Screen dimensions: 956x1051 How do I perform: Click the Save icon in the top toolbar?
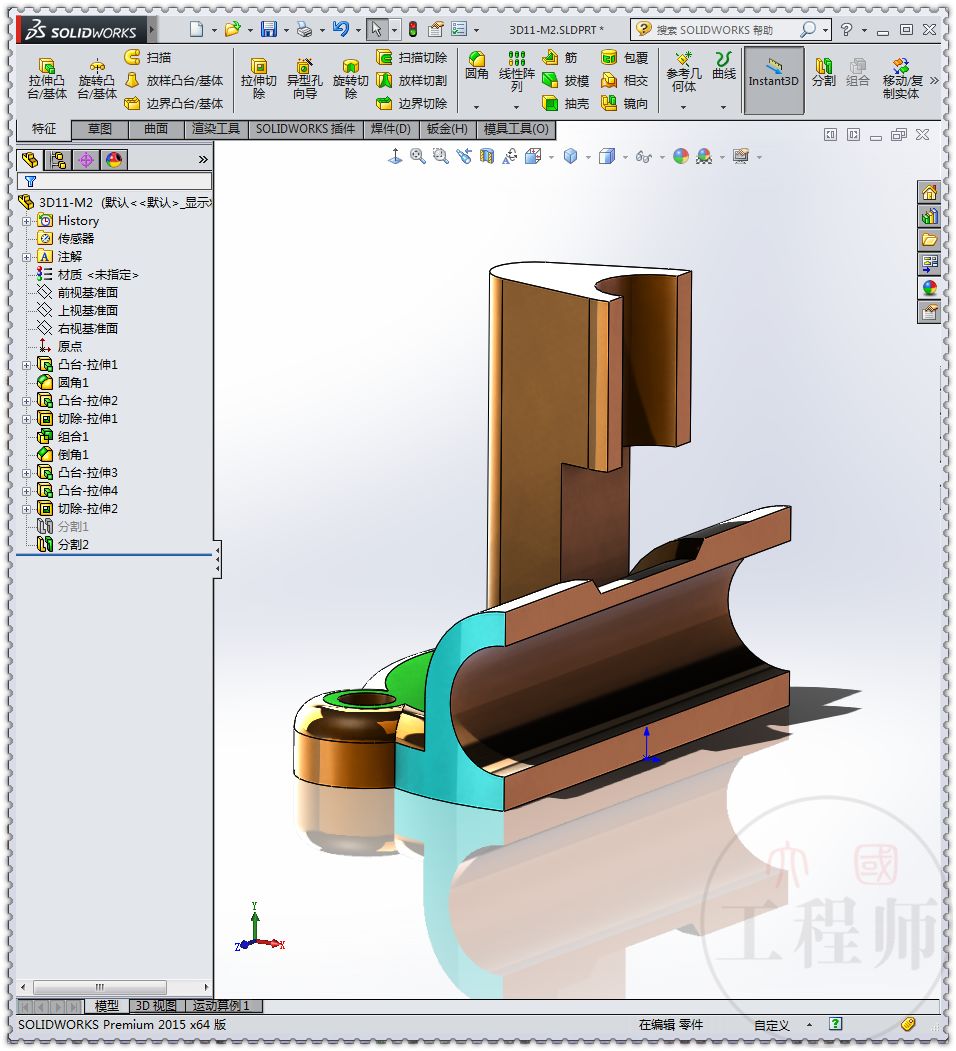(x=269, y=29)
